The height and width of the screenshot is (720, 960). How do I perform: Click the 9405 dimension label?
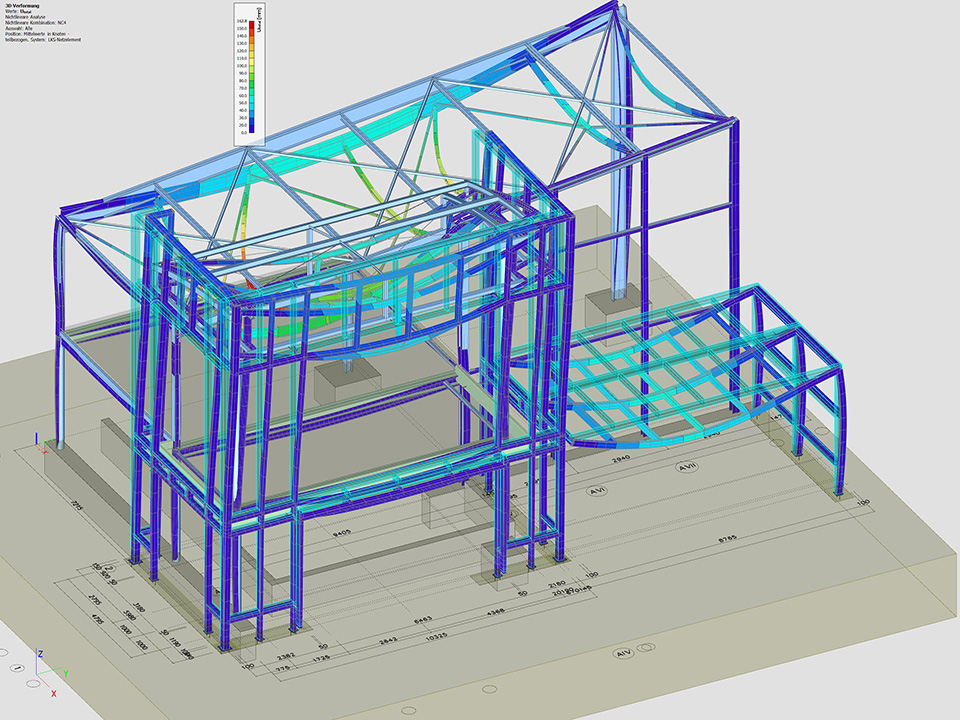click(340, 535)
